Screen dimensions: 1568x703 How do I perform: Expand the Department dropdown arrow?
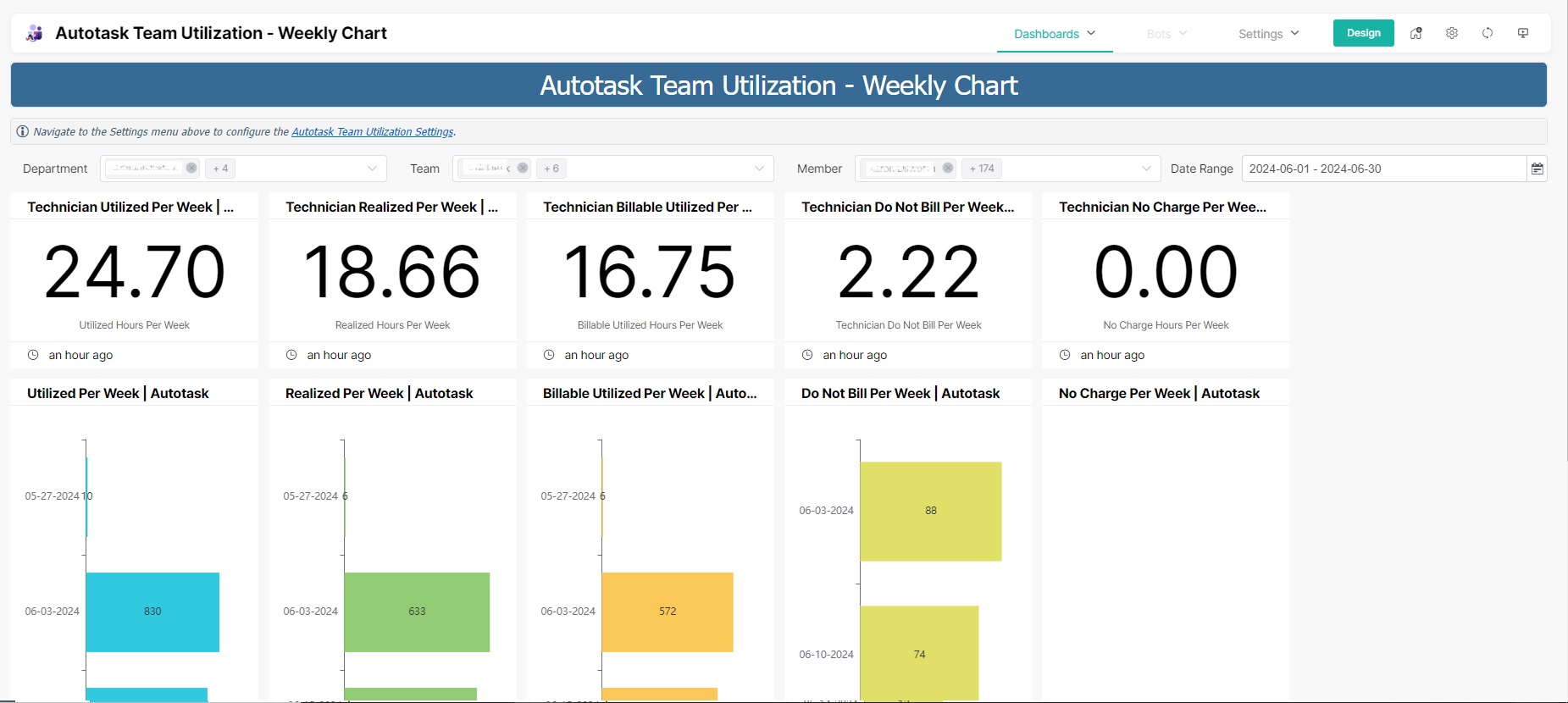coord(372,169)
